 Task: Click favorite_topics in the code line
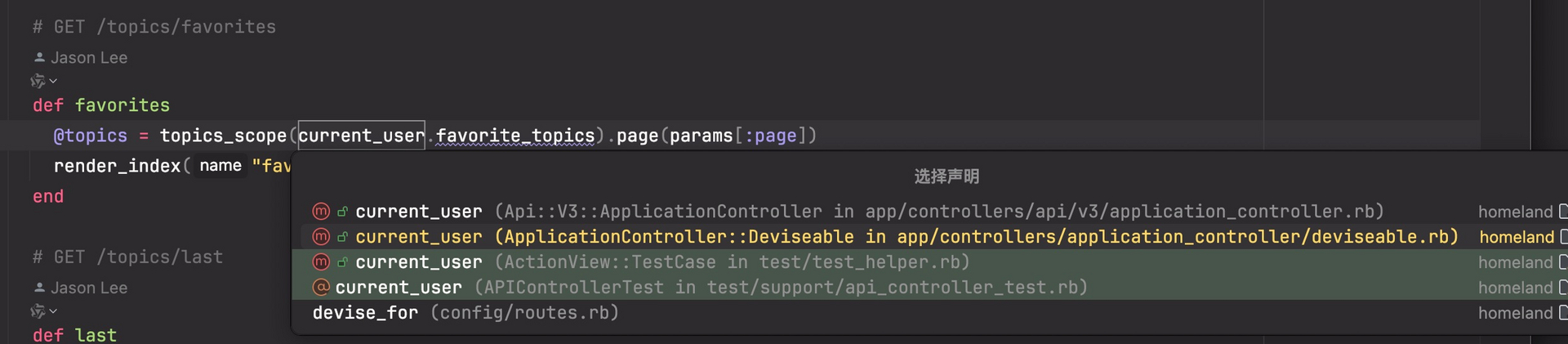click(515, 136)
